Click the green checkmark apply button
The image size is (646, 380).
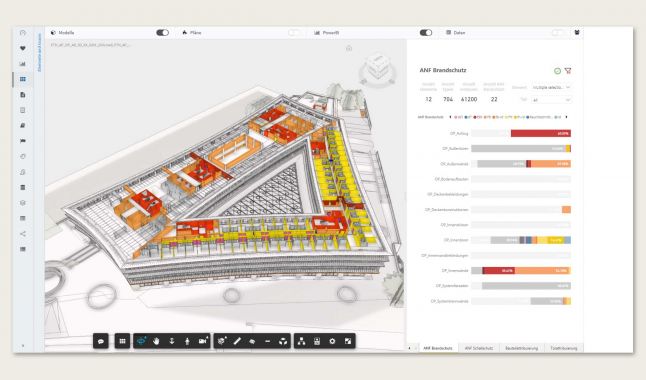557,71
